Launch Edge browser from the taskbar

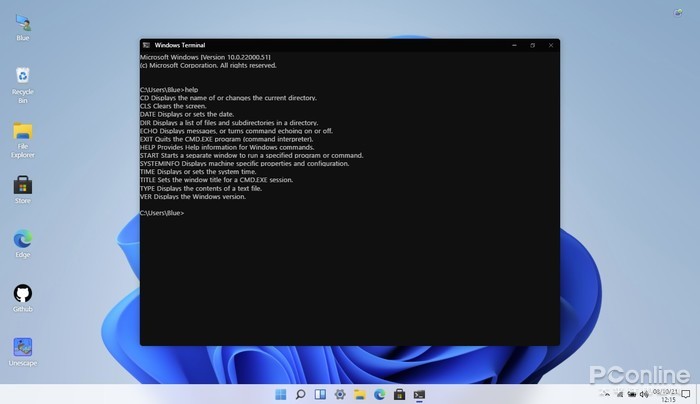click(380, 394)
